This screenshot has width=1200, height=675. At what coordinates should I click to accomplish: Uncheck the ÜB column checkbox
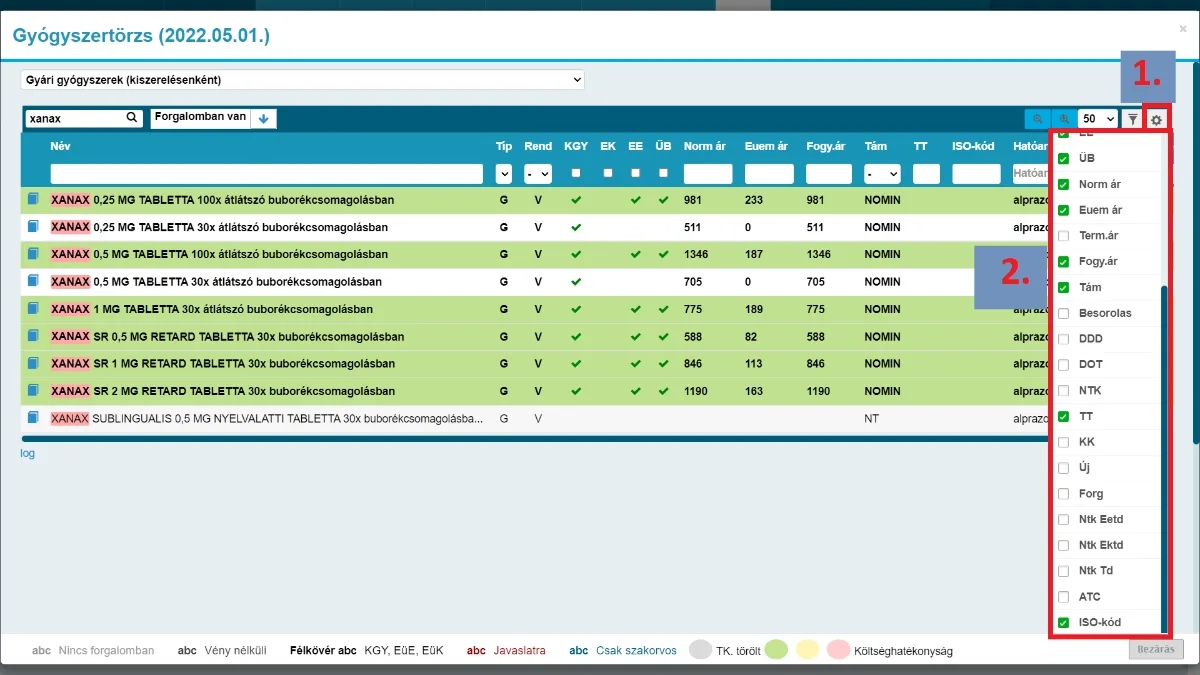coord(1064,158)
